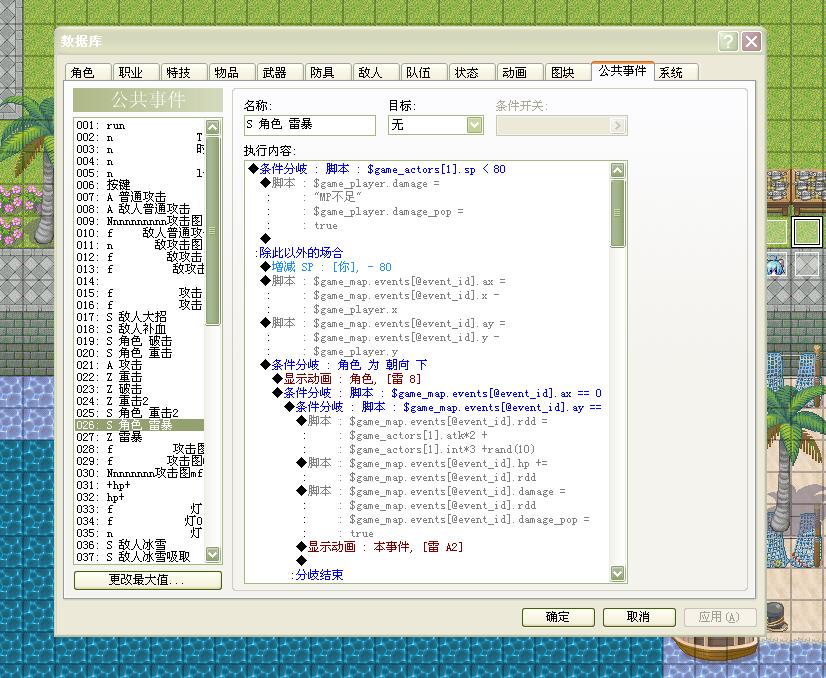Switch to the 动画 tab
Viewport: 826px width, 678px height.
point(519,72)
